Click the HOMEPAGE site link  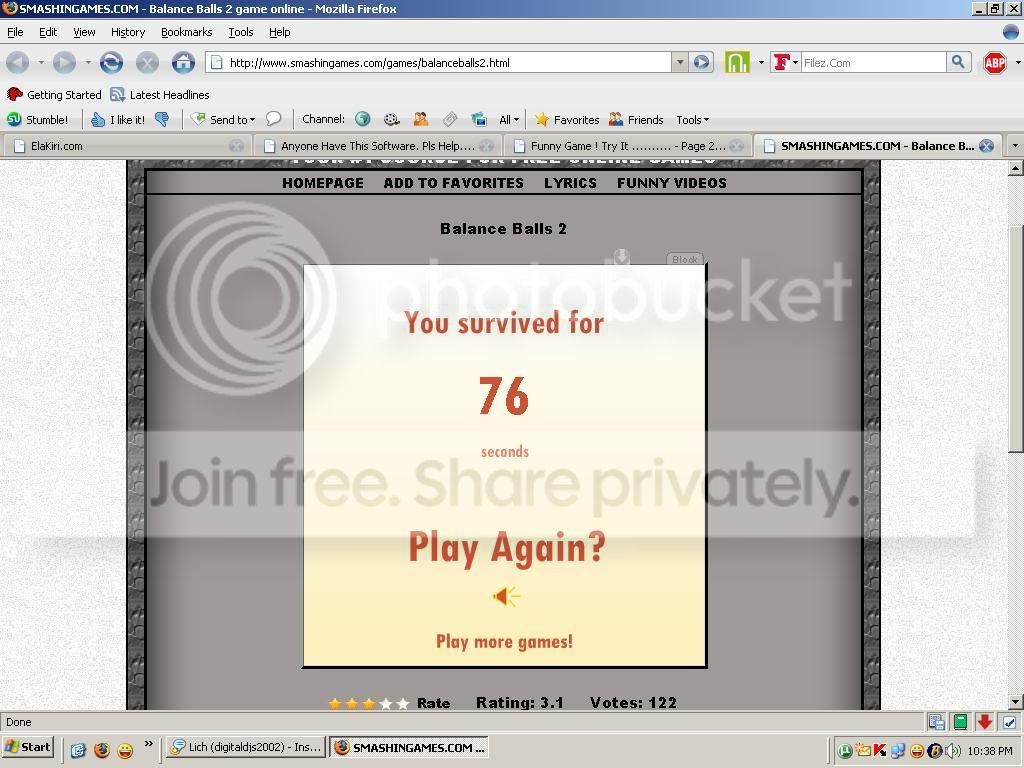(323, 183)
